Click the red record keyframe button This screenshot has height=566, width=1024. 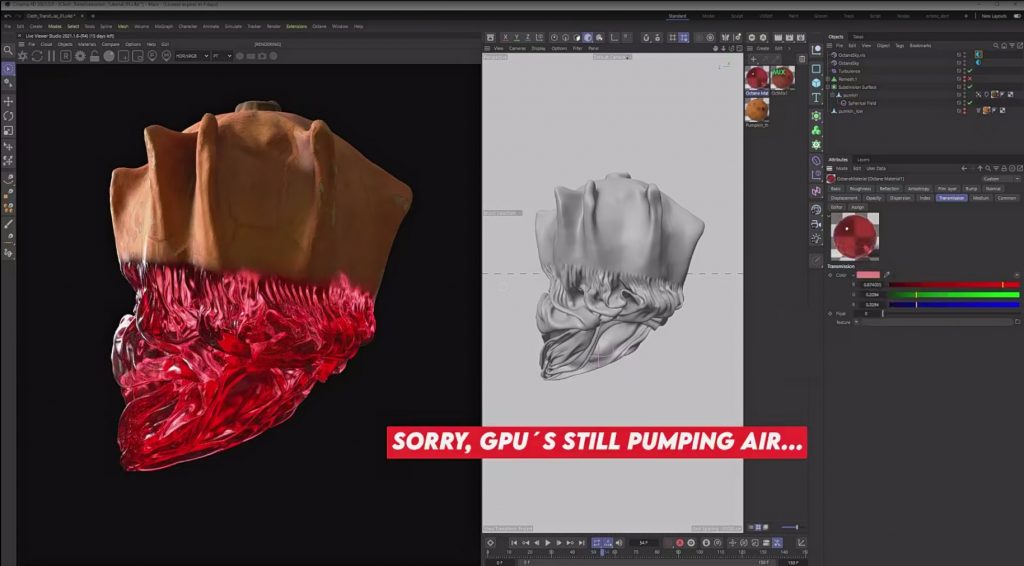click(x=679, y=542)
